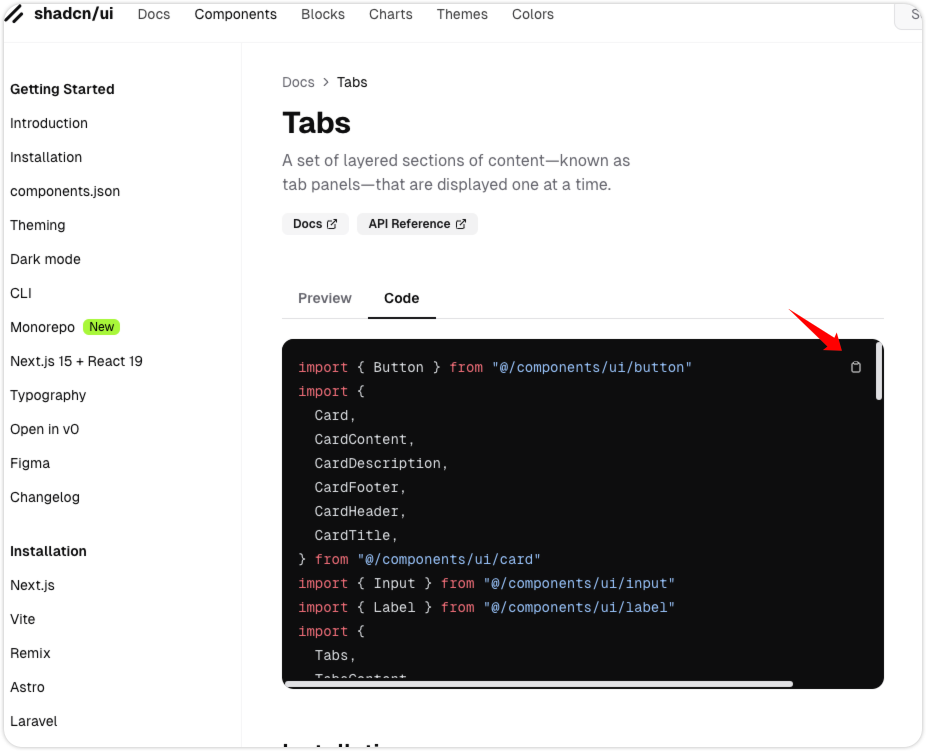
Task: Go to Theming in the sidebar
Action: click(x=38, y=225)
